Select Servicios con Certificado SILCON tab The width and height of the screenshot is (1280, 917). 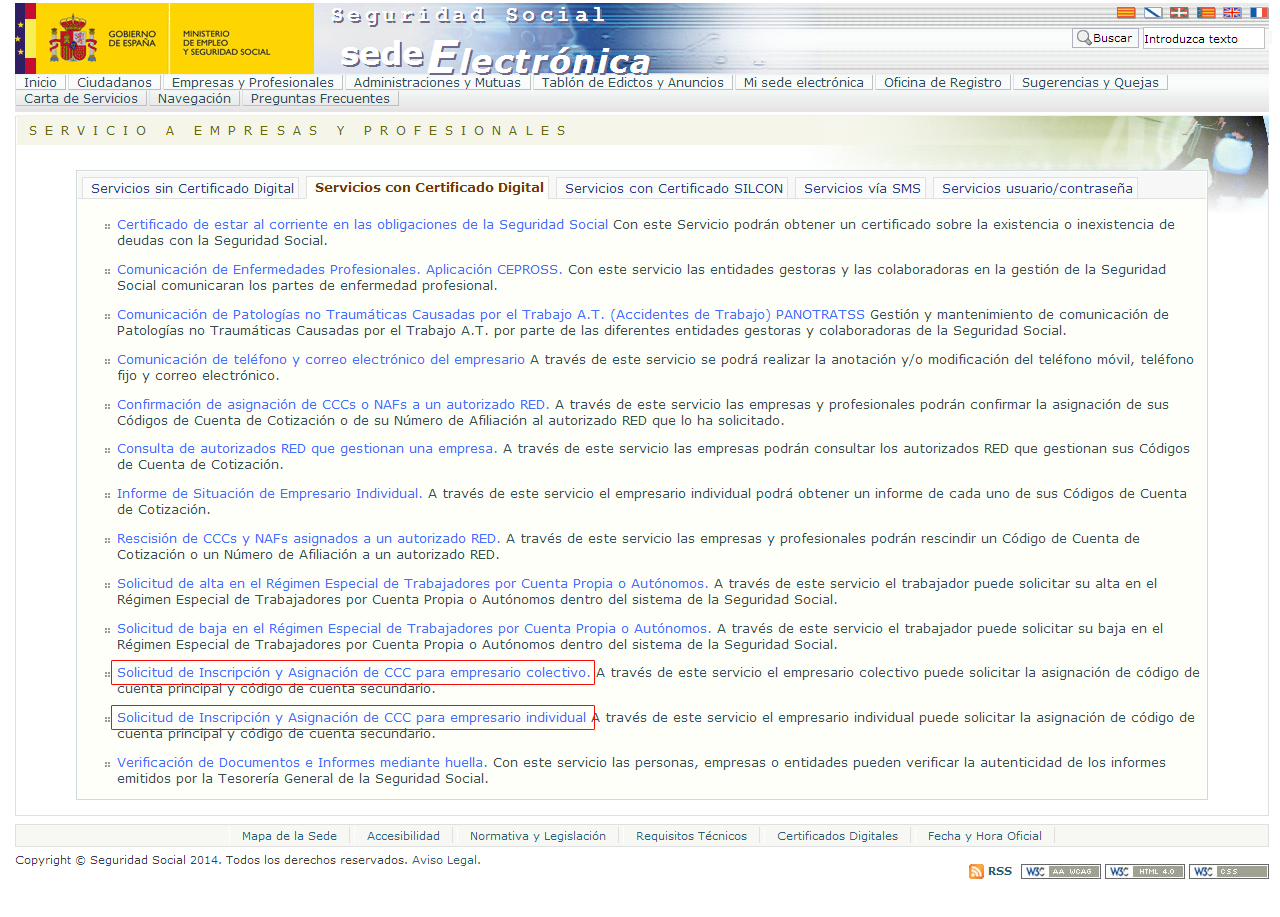(674, 188)
